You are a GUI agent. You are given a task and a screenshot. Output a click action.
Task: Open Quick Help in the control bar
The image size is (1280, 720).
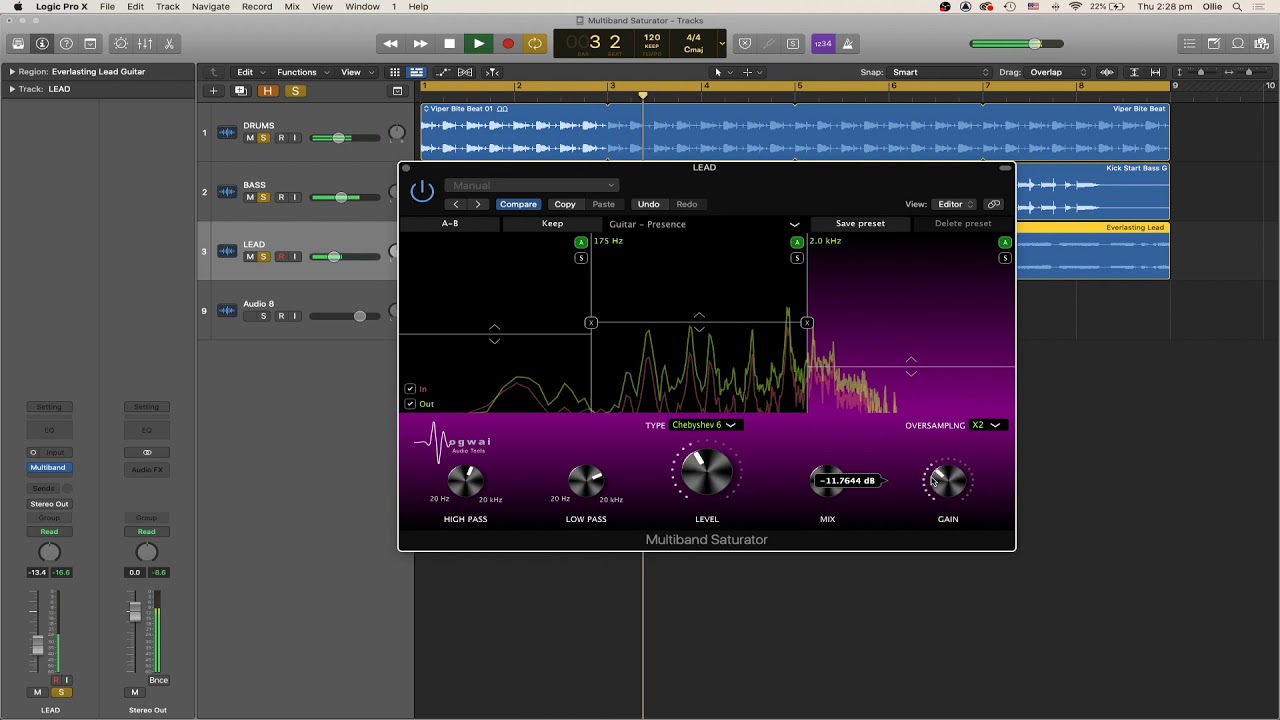coord(66,44)
